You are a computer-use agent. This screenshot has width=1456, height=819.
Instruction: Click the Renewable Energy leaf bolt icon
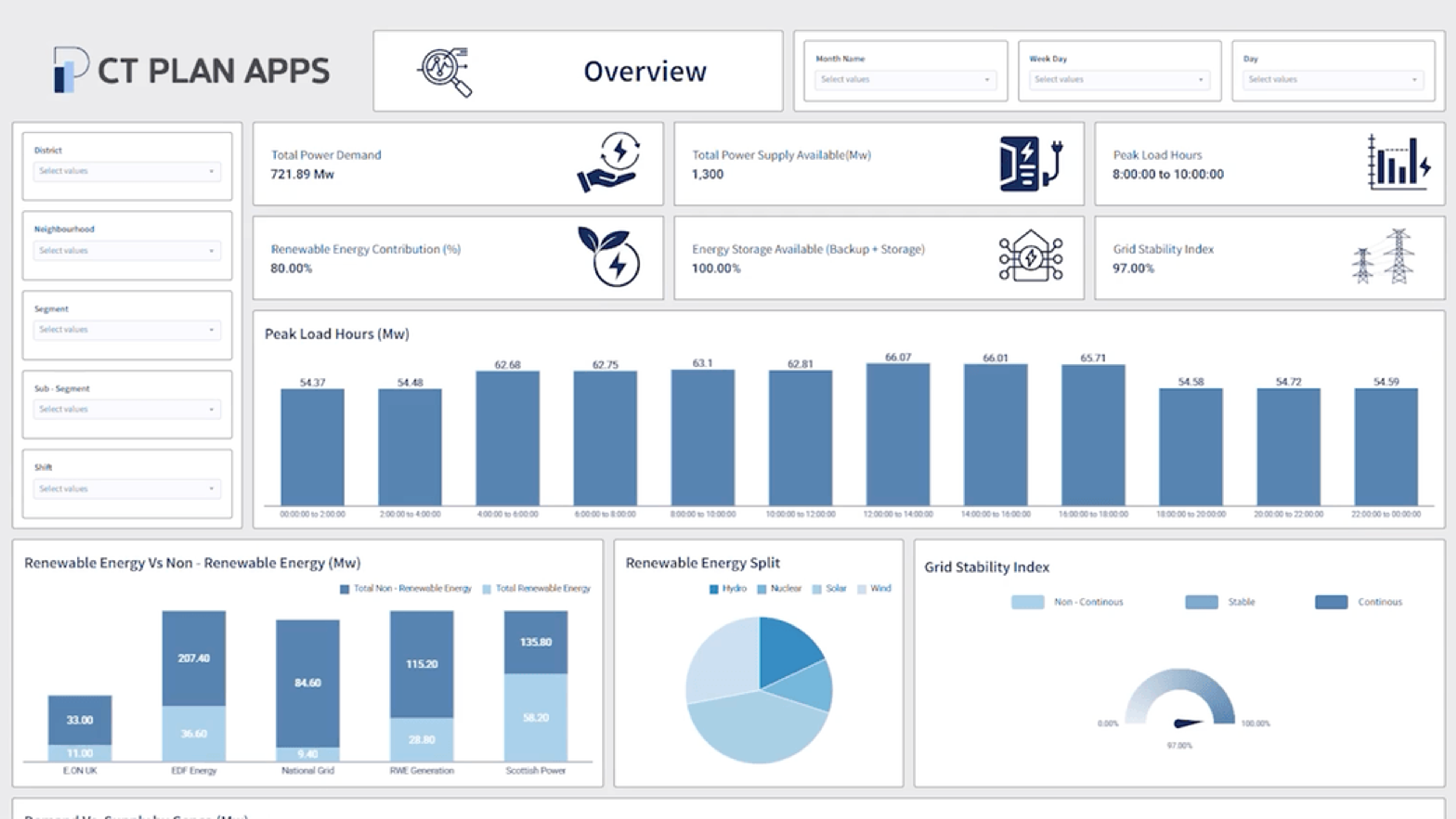[x=609, y=257]
